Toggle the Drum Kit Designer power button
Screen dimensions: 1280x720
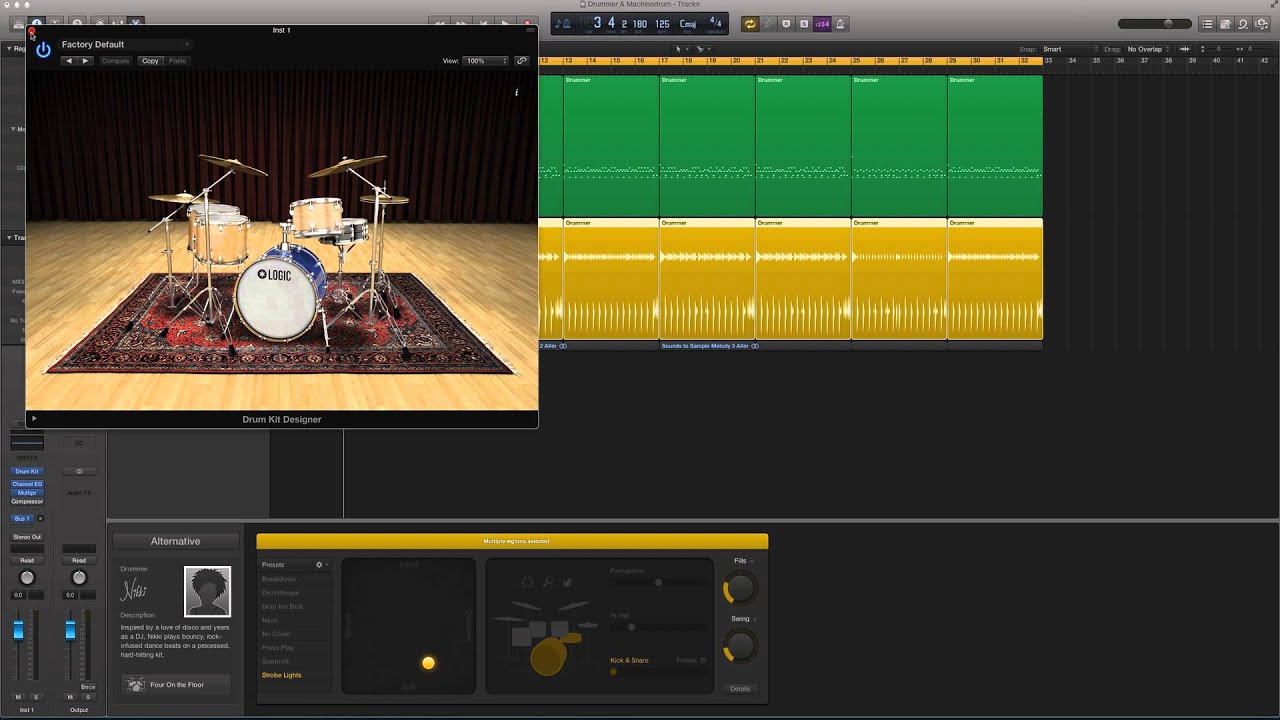click(43, 49)
